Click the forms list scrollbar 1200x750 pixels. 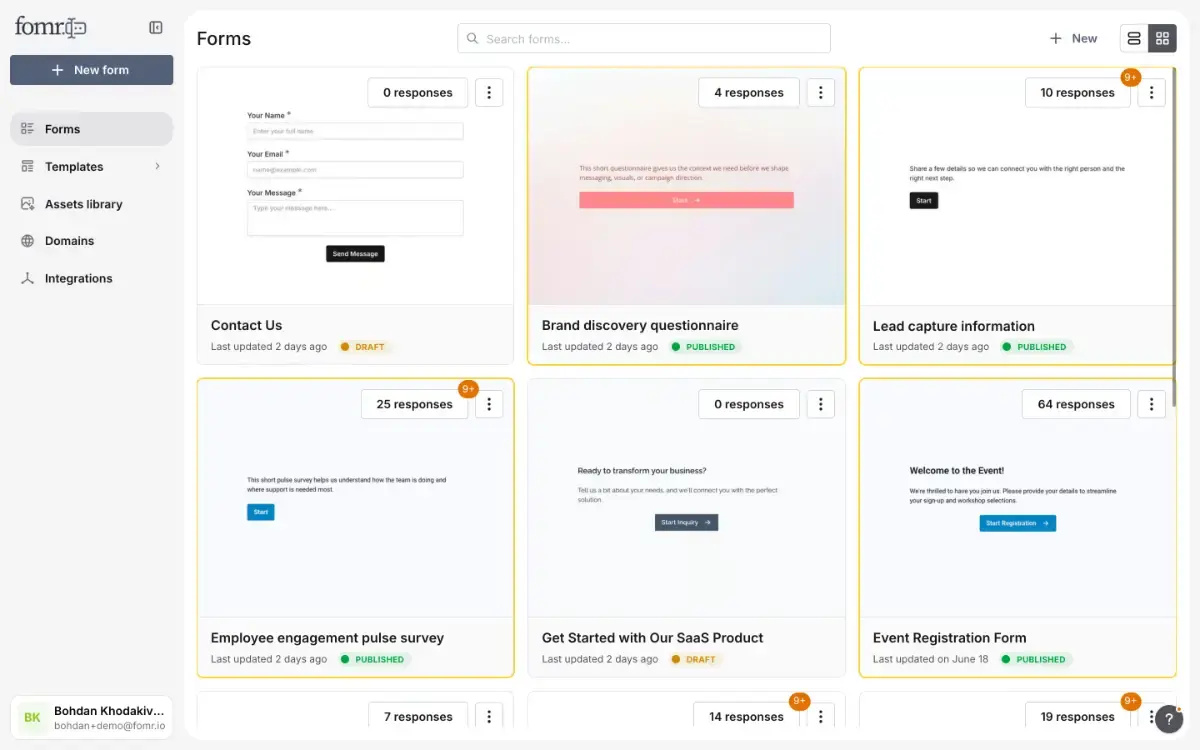click(1175, 235)
